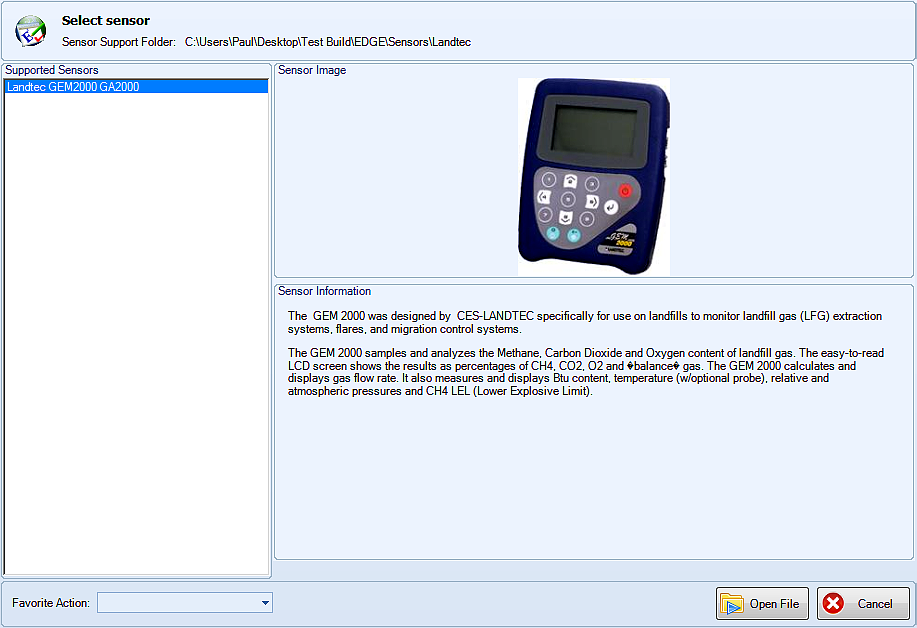Screen dimensions: 917x628
Task: Click the folder icon on Open File button
Action: [x=732, y=603]
